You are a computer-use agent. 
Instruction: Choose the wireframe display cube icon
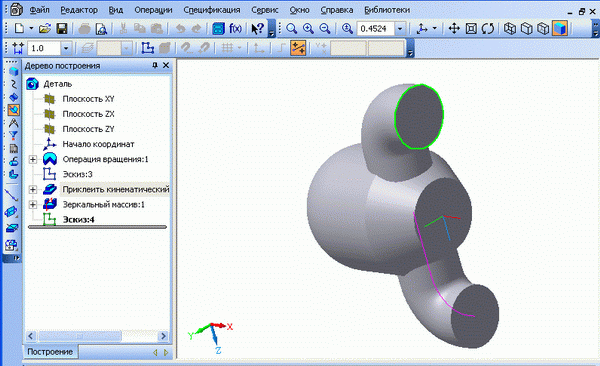point(510,28)
